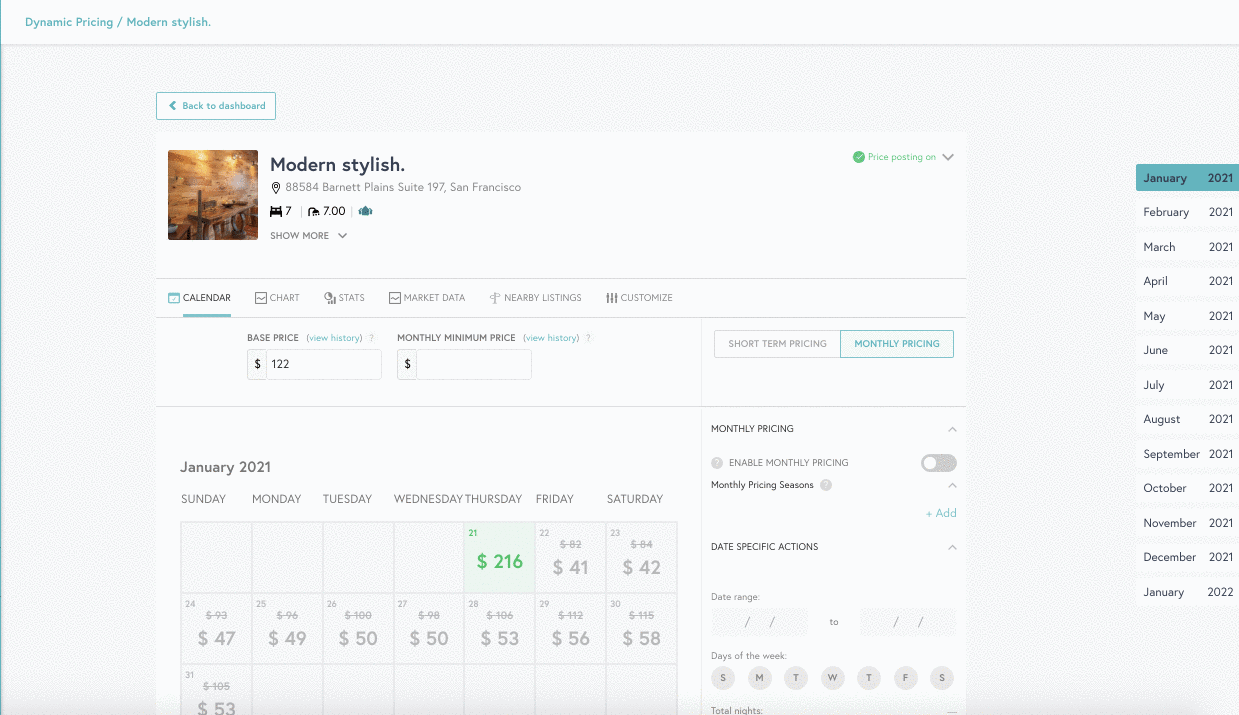This screenshot has width=1239, height=715.
Task: Open the Price posting on dropdown
Action: (x=948, y=157)
